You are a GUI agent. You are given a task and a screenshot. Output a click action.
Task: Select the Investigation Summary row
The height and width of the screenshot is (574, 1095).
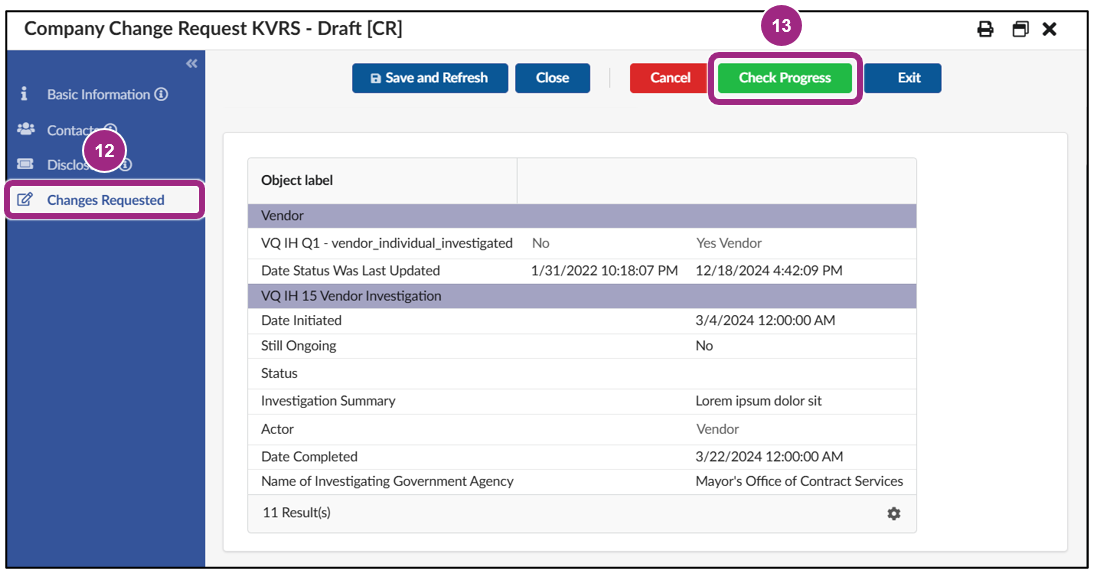click(x=581, y=401)
